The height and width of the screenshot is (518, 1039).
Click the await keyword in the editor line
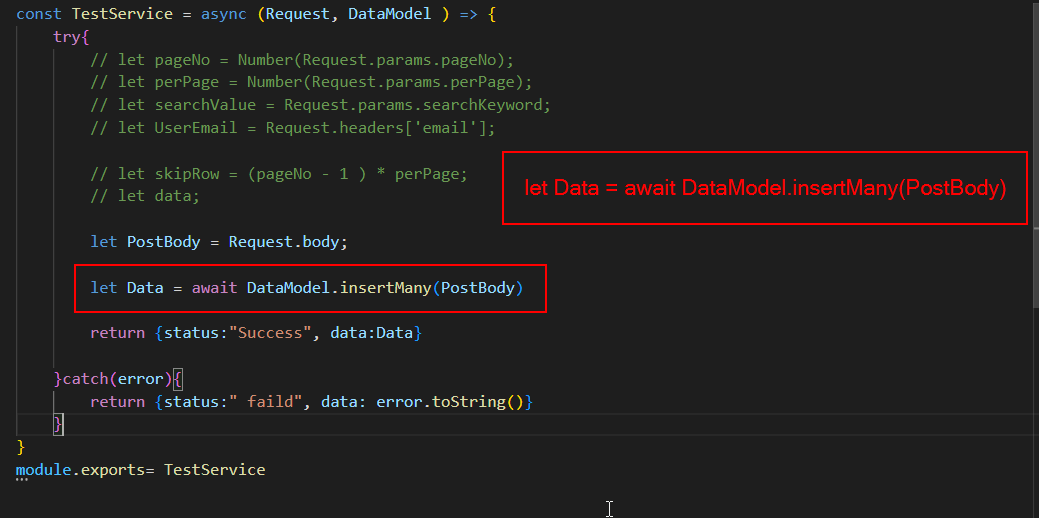(x=211, y=288)
